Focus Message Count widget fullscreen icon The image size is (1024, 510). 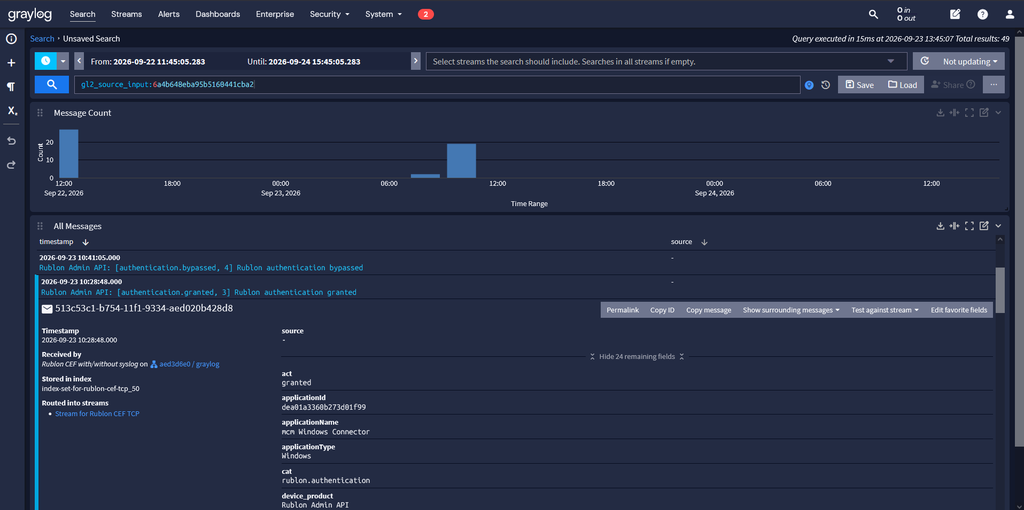coord(969,113)
